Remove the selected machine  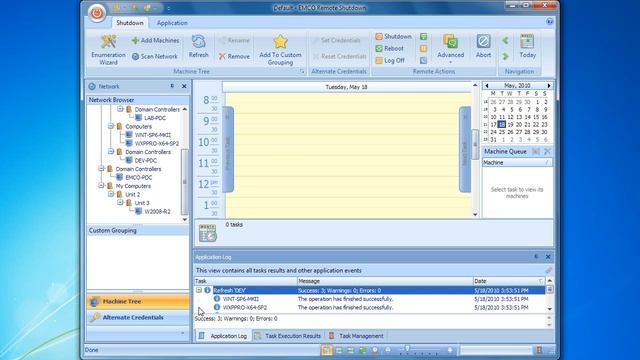pos(234,56)
